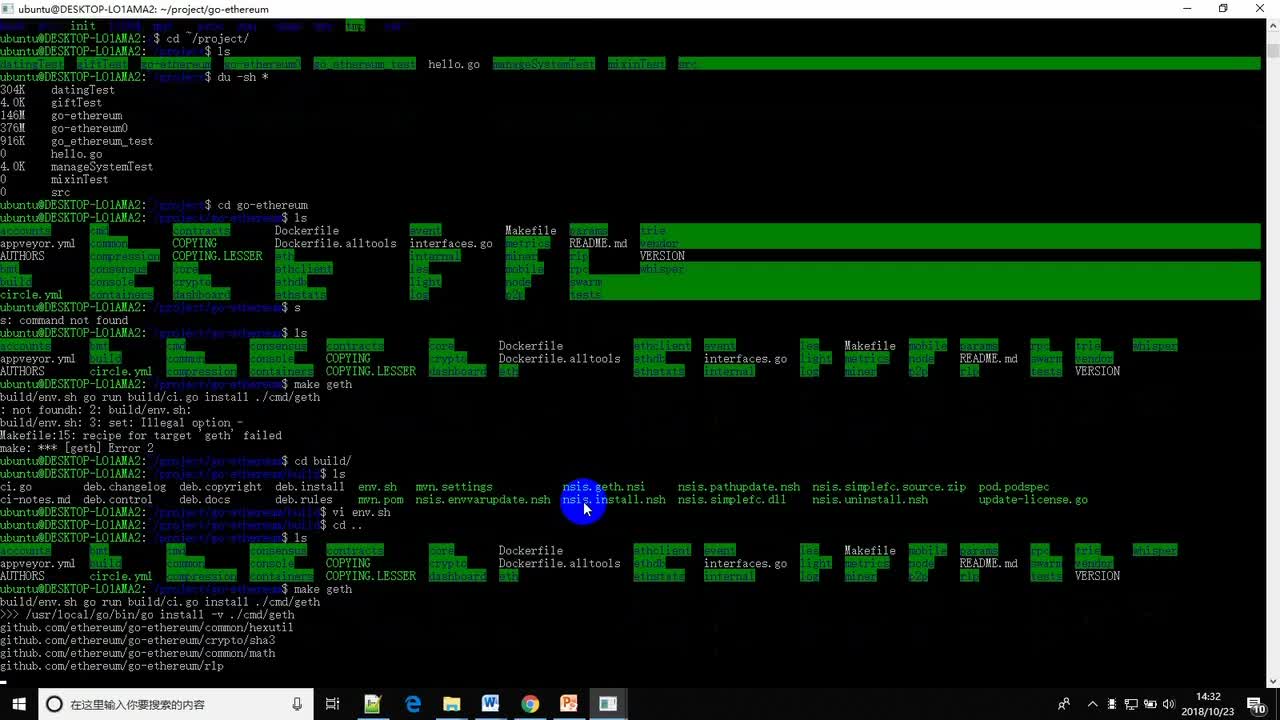Screen dimensions: 1280x720
Task: Click the 's: command not found' line
Action: click(x=64, y=321)
